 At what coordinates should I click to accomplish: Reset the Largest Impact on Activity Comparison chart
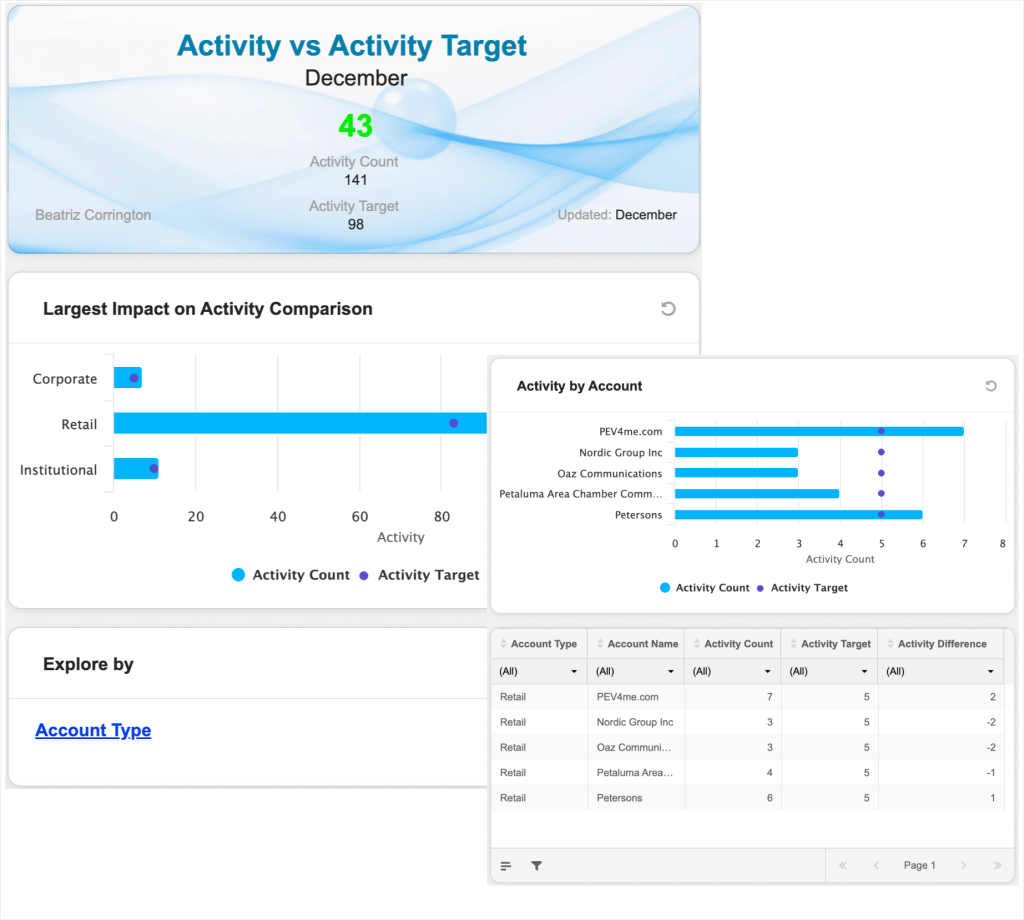coord(668,309)
